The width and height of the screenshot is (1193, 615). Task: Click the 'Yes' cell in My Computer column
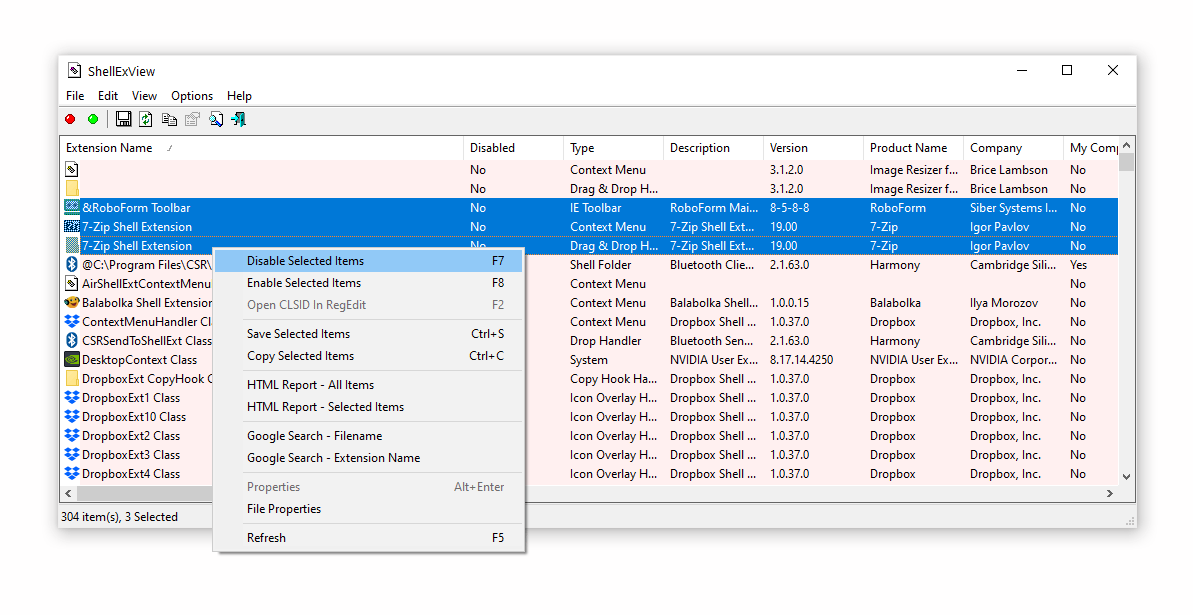point(1078,265)
